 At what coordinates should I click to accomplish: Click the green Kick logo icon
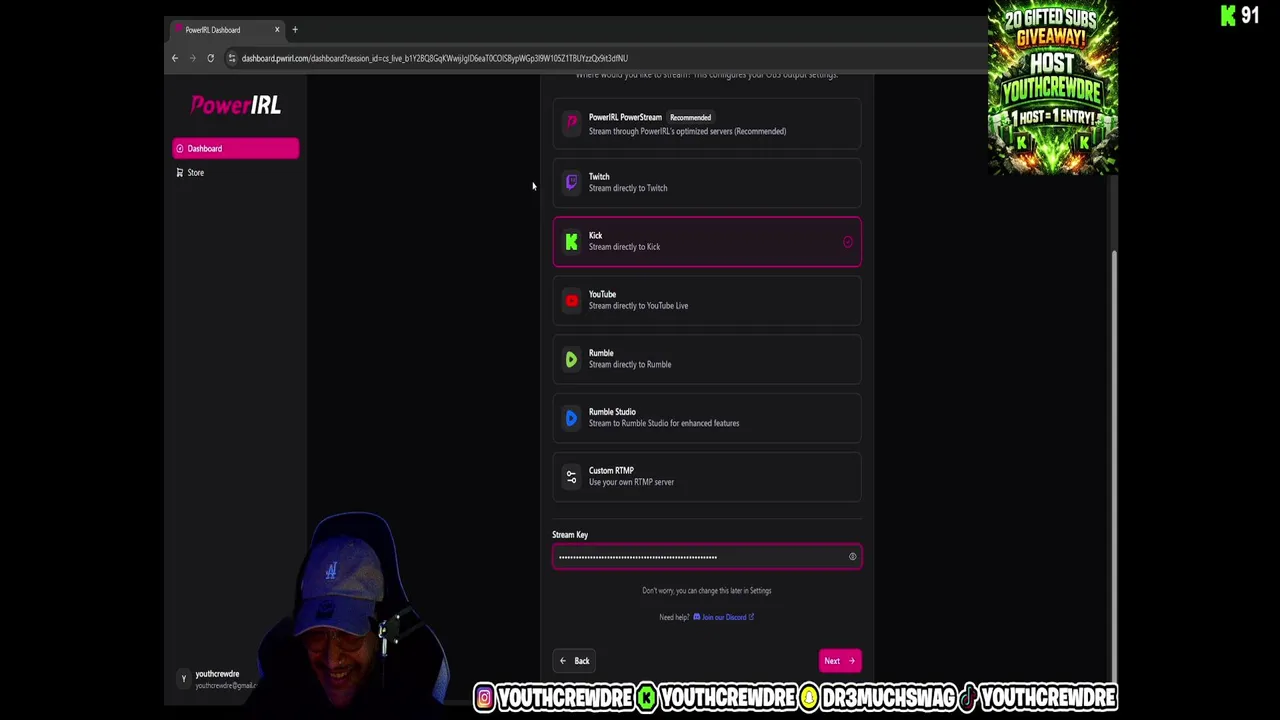point(571,241)
